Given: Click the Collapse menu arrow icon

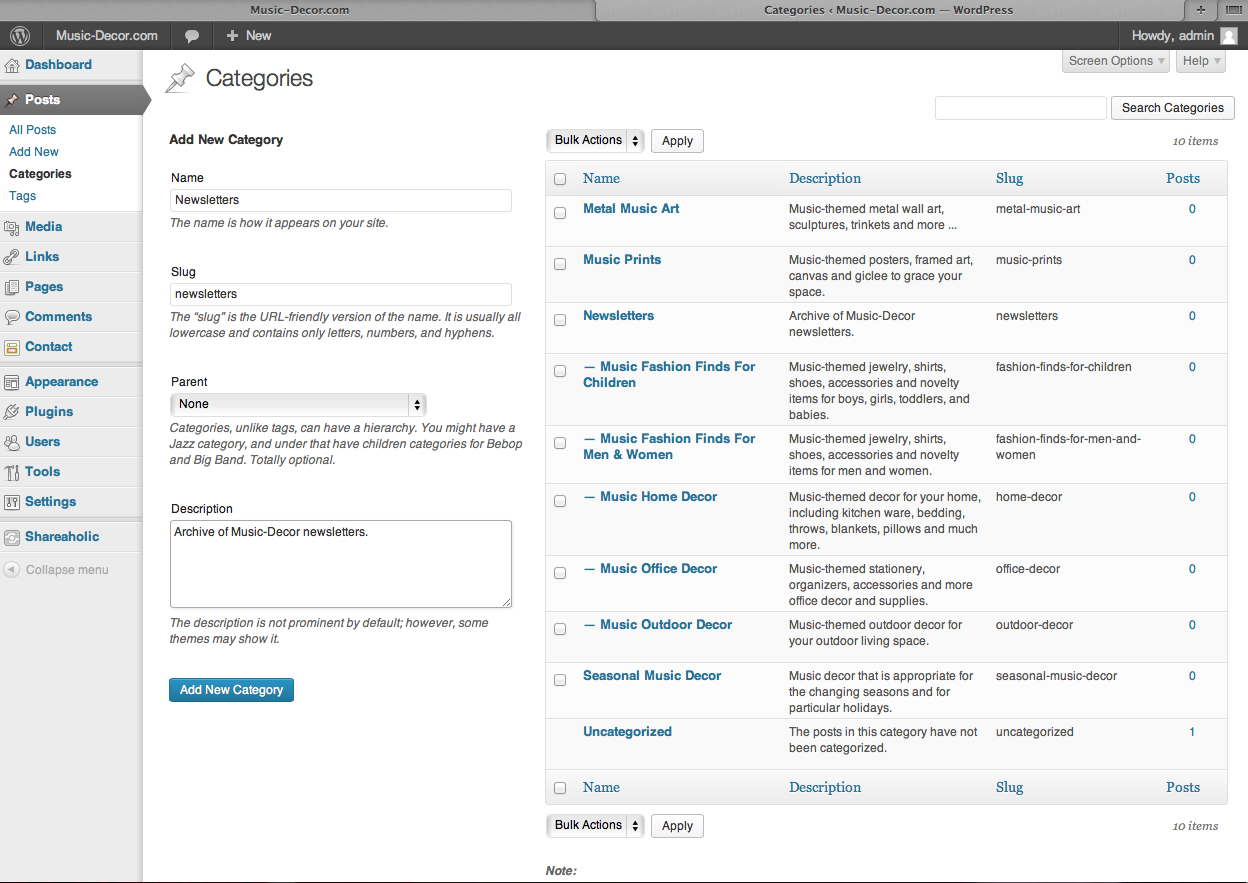Looking at the screenshot, I should (x=11, y=570).
